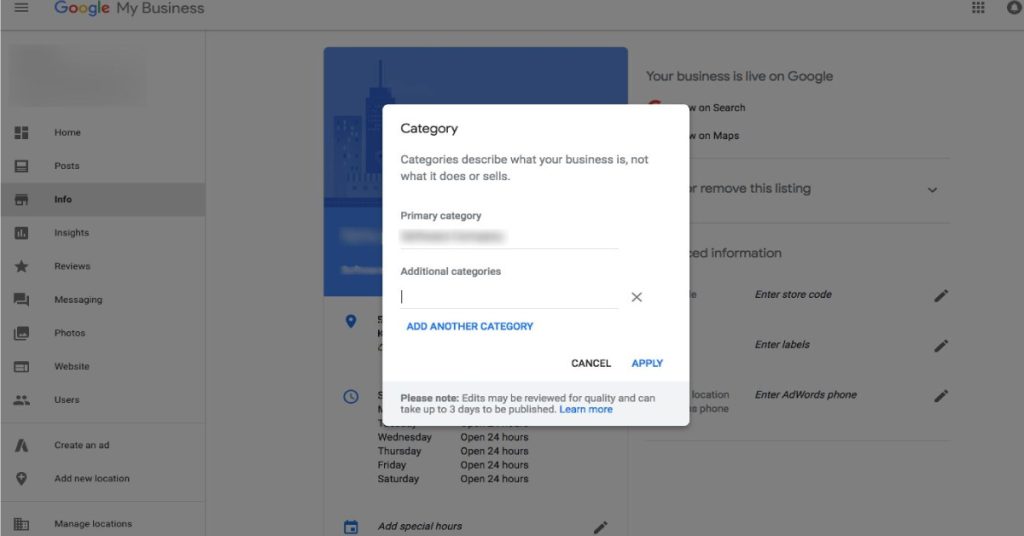
Task: Open Photos from the sidebar
Action: pos(69,333)
